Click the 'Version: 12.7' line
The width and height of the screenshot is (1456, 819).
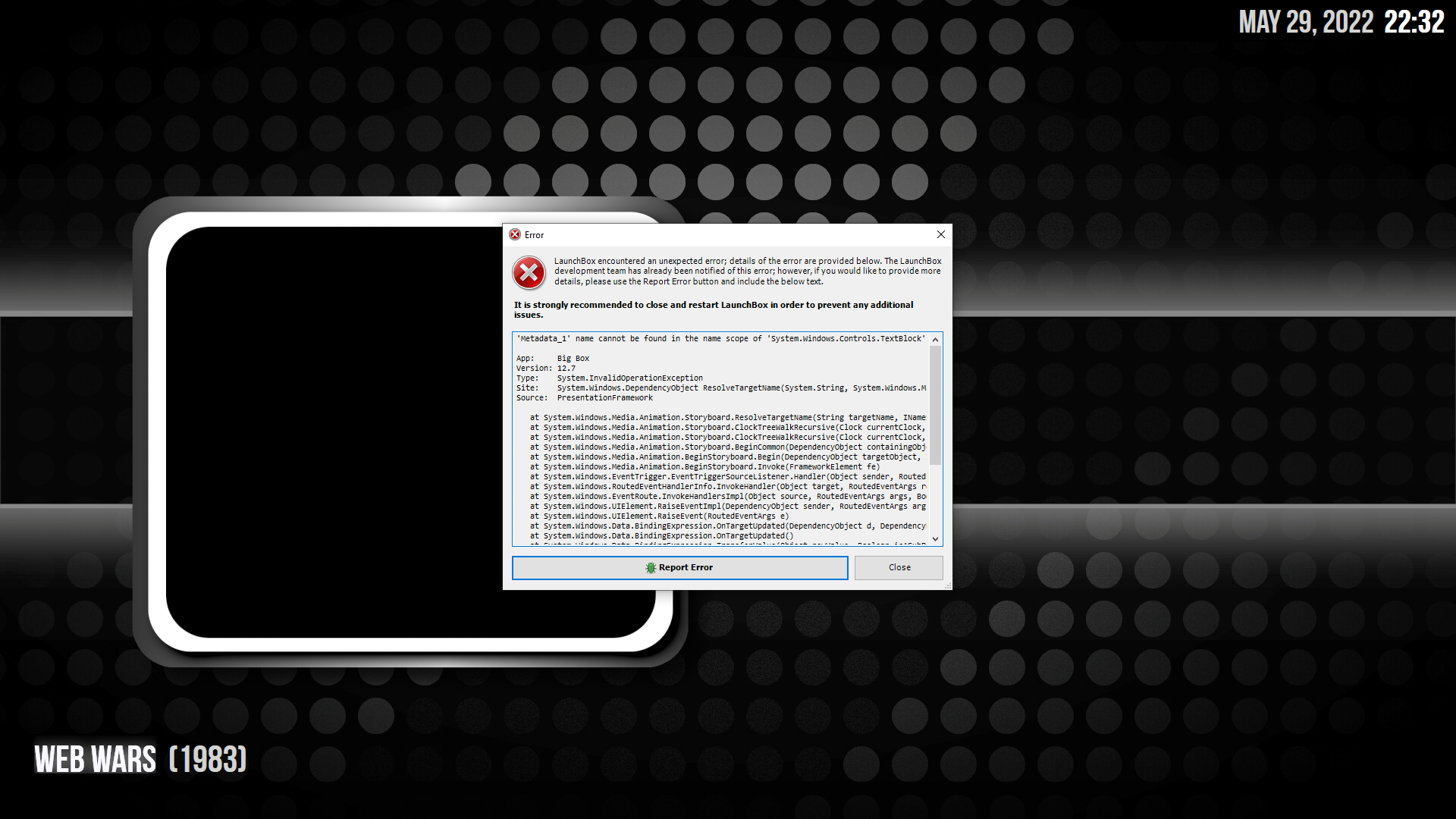(x=546, y=368)
